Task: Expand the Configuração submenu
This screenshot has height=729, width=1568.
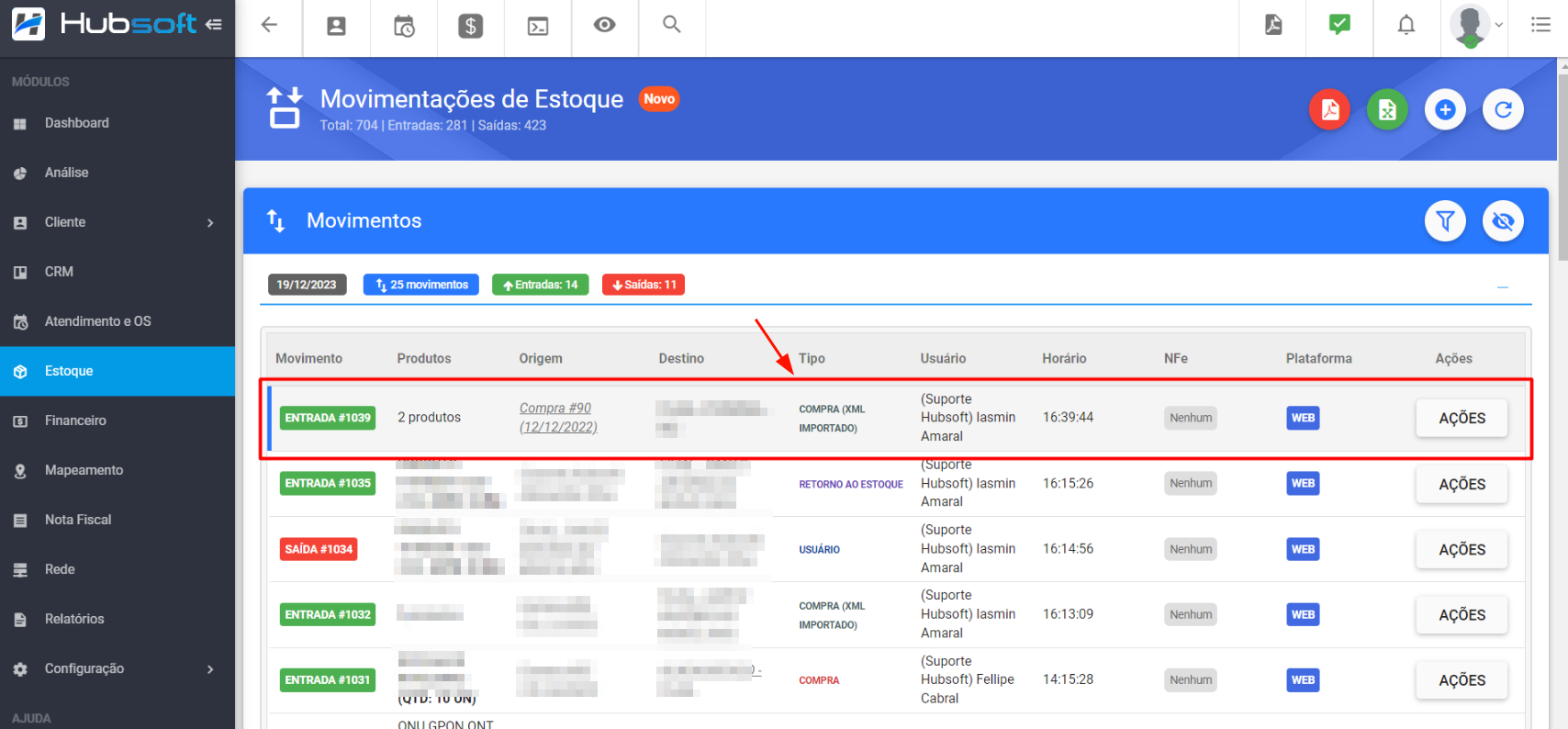Action: coord(210,668)
